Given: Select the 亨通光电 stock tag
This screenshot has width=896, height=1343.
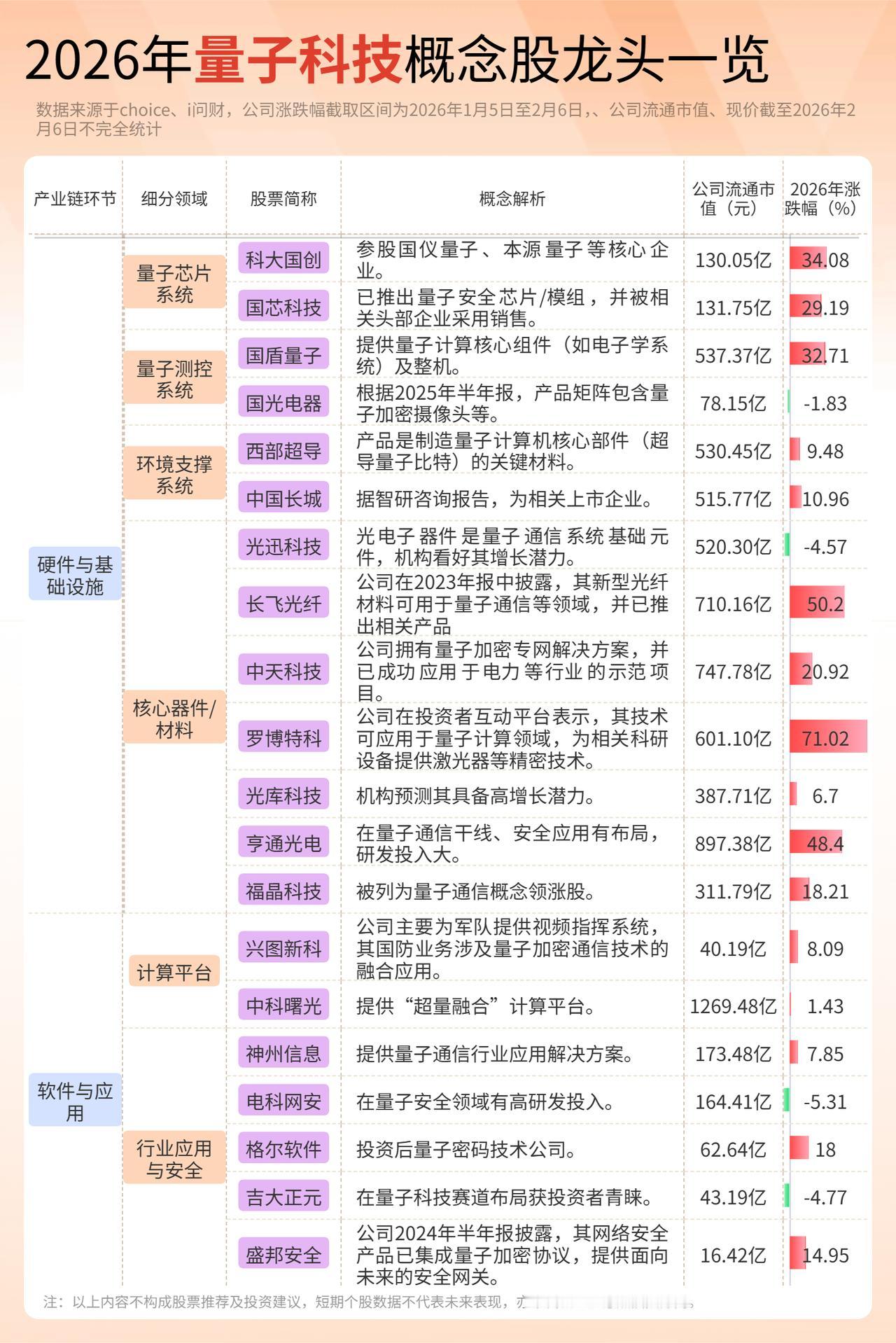Looking at the screenshot, I should point(283,843).
